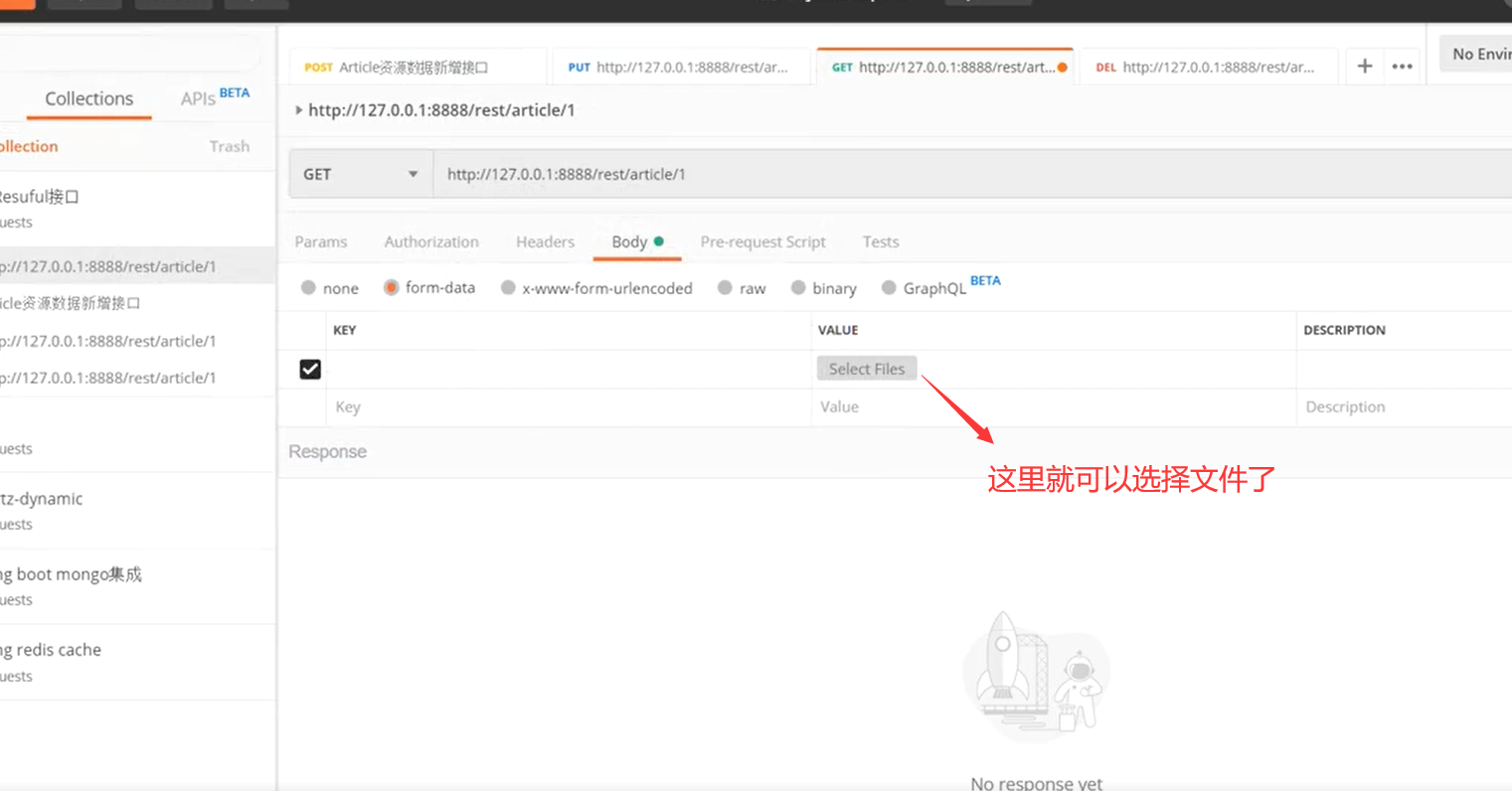Select the x-www-form-urlencoded body type

509,287
